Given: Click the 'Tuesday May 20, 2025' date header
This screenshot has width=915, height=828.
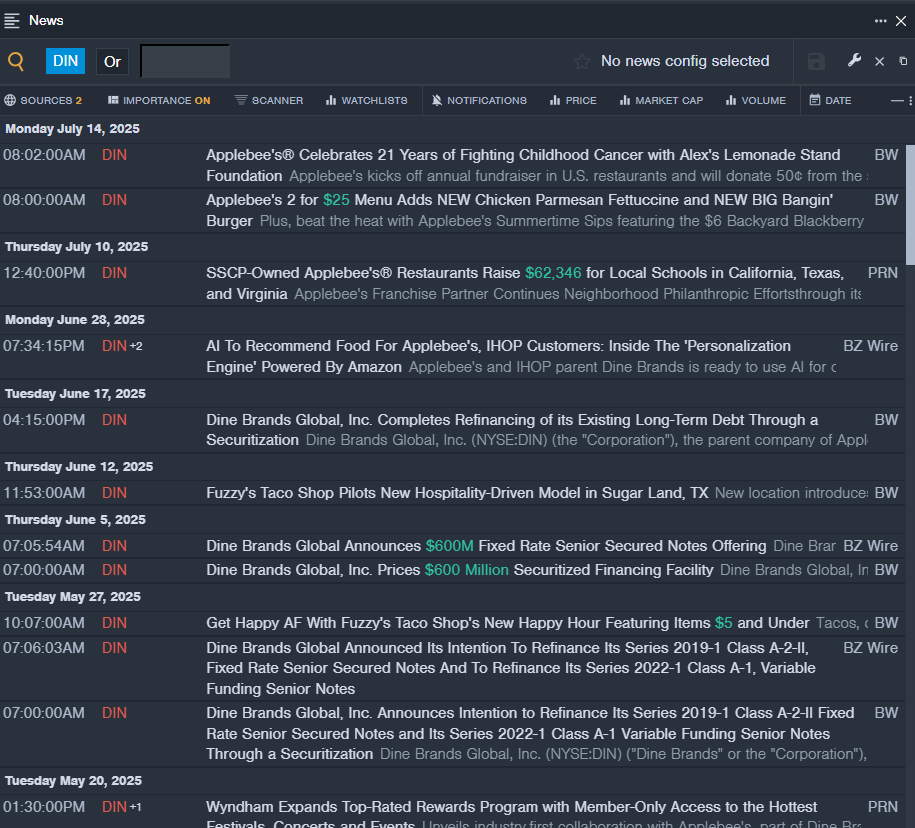Looking at the screenshot, I should 74,781.
